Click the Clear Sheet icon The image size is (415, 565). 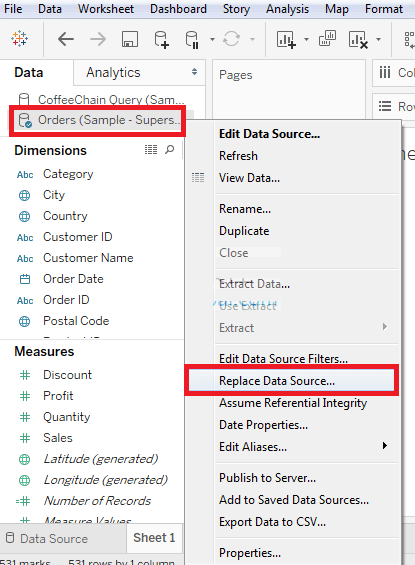[358, 39]
